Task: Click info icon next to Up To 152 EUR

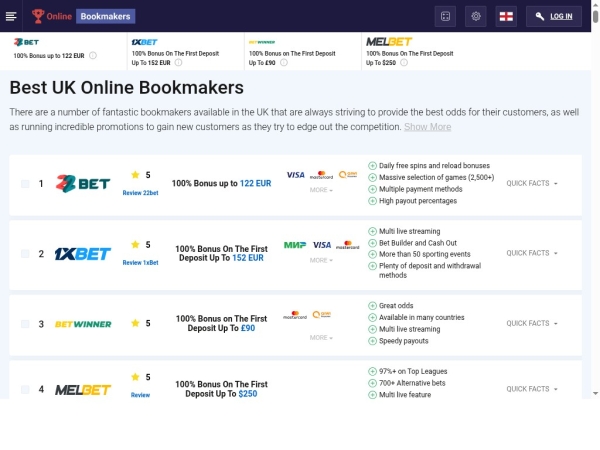Action: [178, 62]
